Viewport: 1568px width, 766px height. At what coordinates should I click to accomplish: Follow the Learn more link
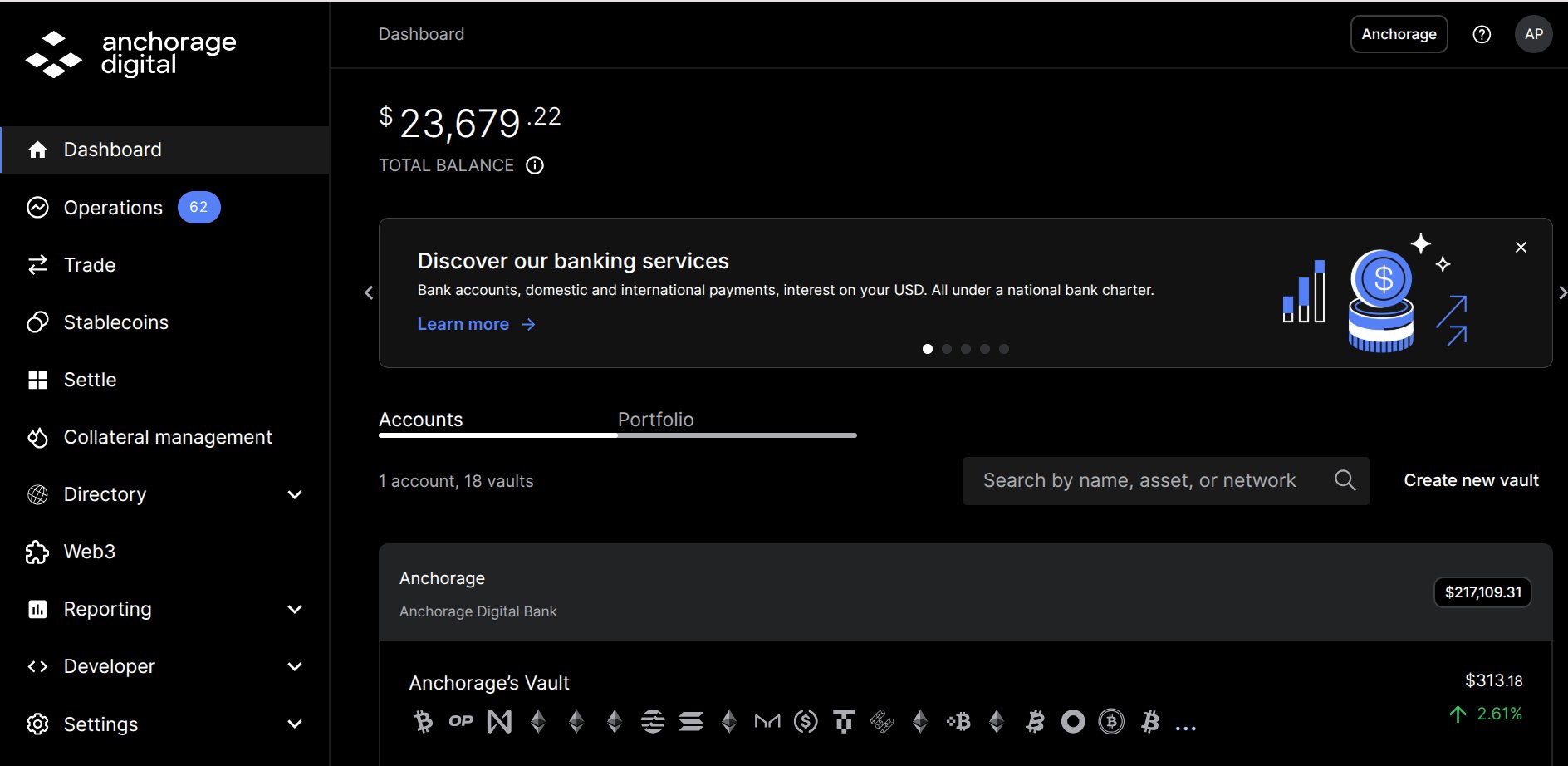pos(476,324)
